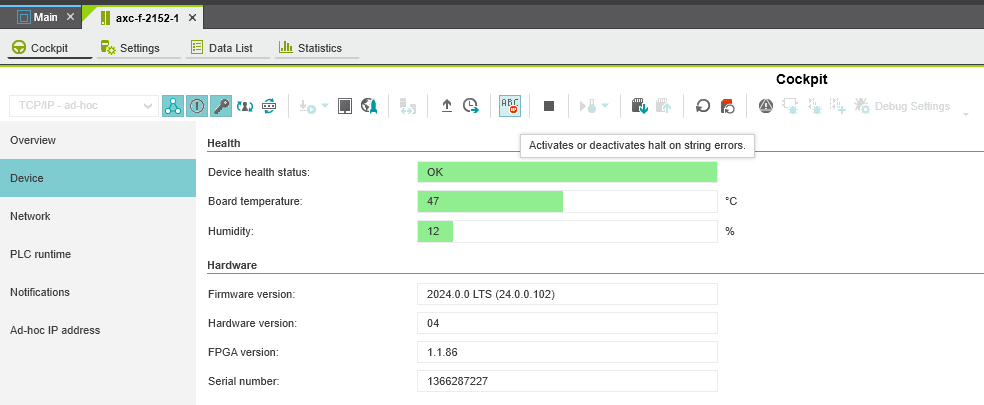Viewport: 984px width, 405px height.
Task: Close the Main tab
Action: [70, 17]
